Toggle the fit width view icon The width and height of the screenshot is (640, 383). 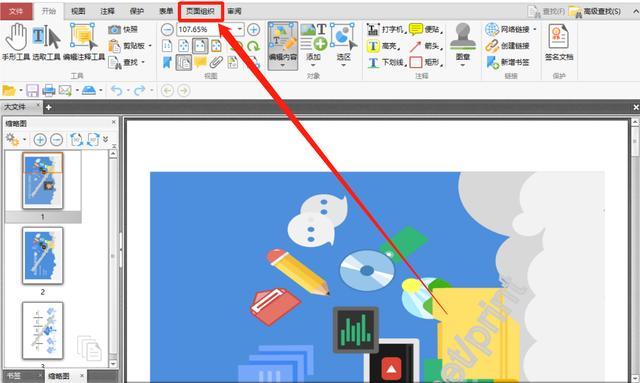(x=200, y=46)
